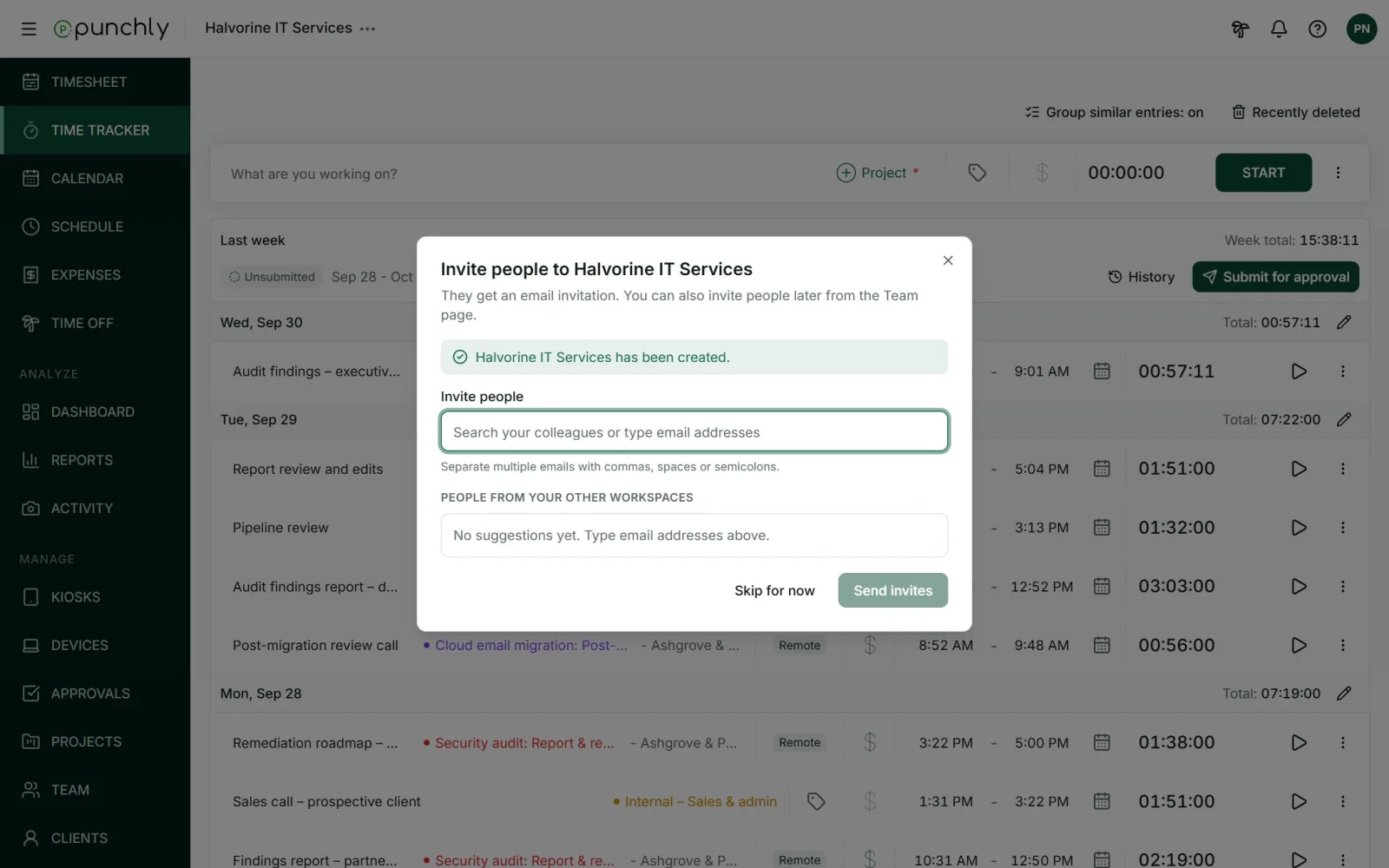Open the time off palm tree icon in header
This screenshot has height=868, width=1389.
coord(1240,29)
